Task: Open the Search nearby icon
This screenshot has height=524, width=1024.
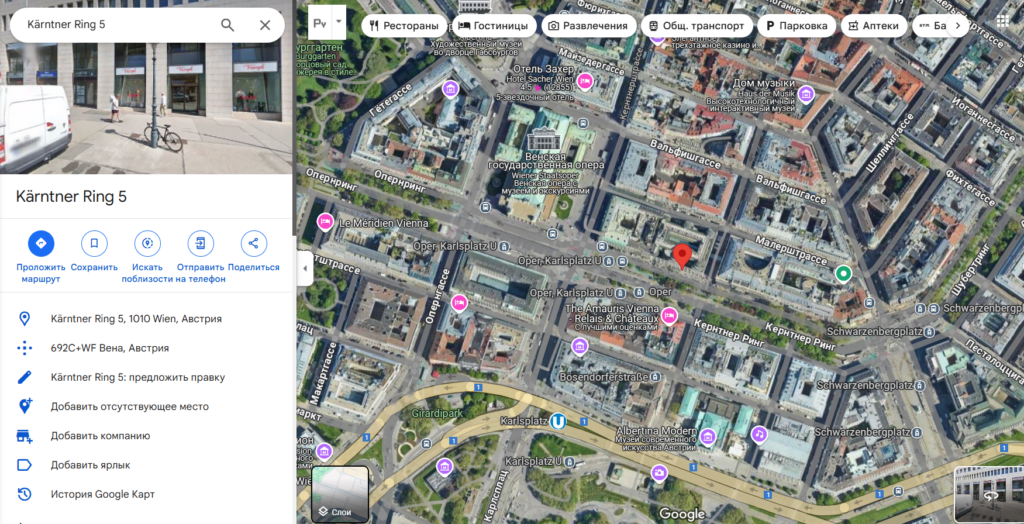Action: 148,243
